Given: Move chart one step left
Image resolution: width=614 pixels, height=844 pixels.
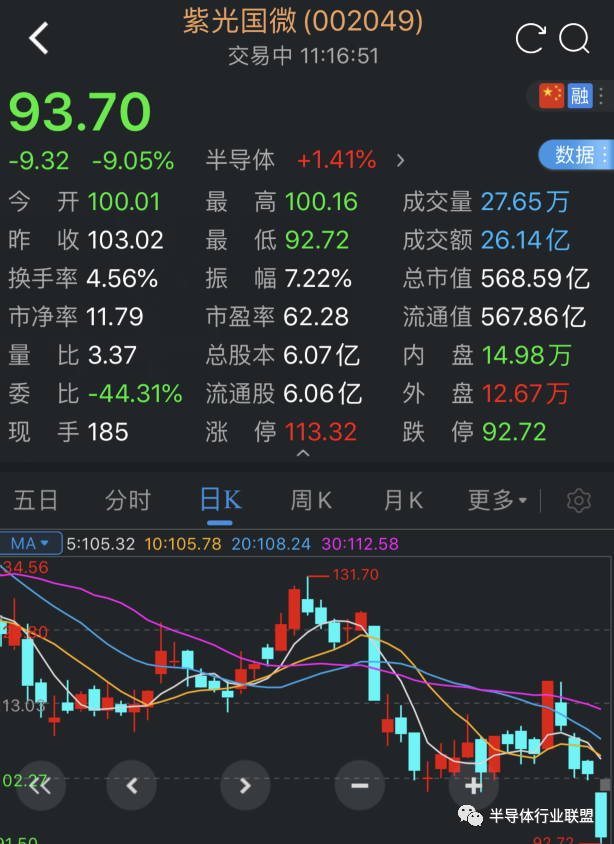Looking at the screenshot, I should [132, 786].
